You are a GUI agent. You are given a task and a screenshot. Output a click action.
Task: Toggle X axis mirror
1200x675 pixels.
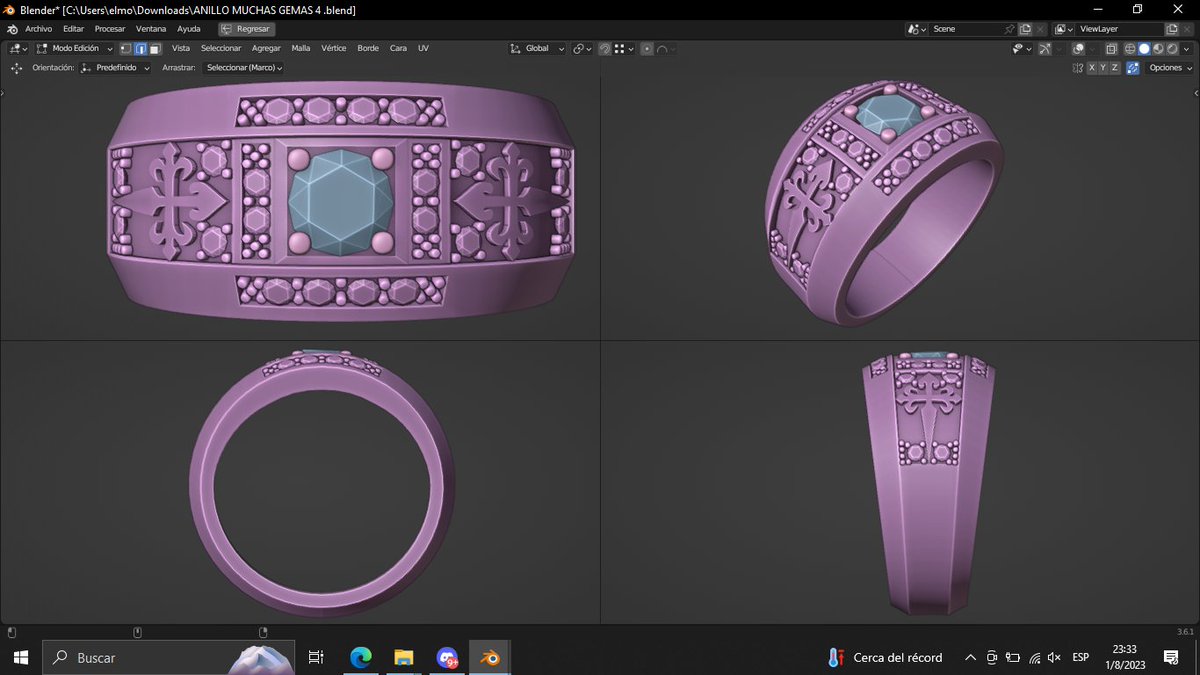pyautogui.click(x=1092, y=68)
